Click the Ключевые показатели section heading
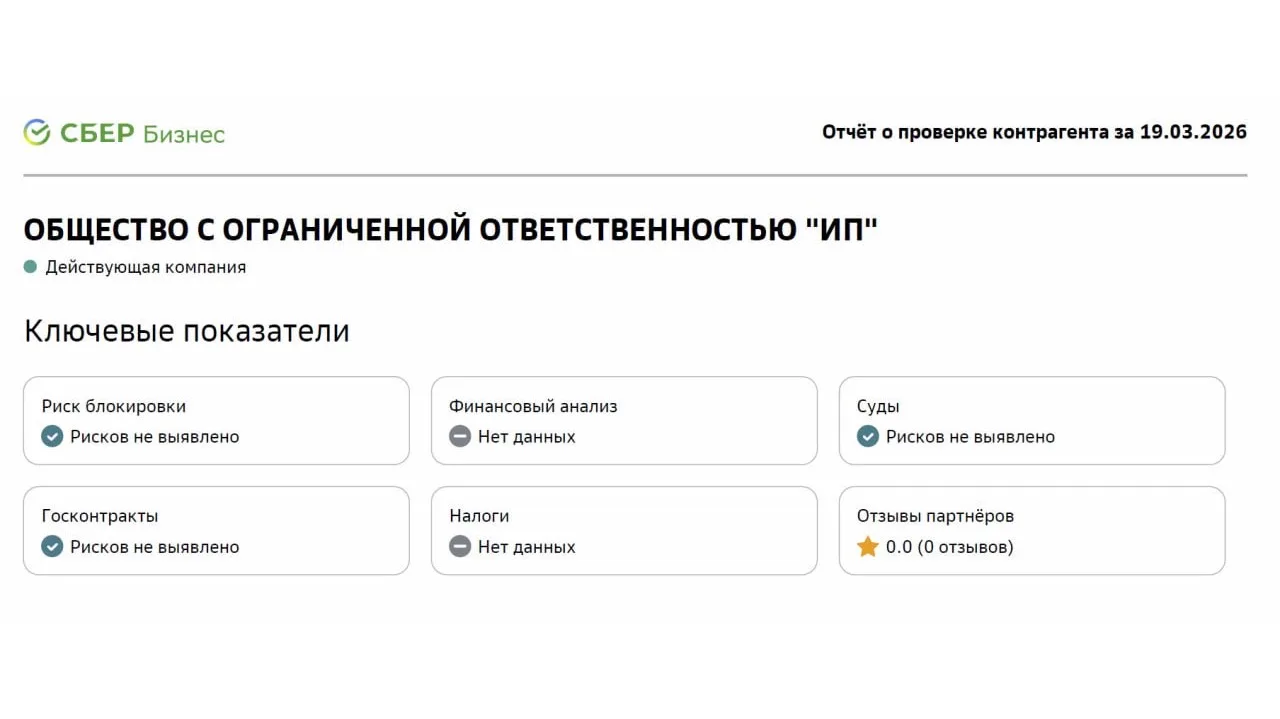 pyautogui.click(x=187, y=331)
